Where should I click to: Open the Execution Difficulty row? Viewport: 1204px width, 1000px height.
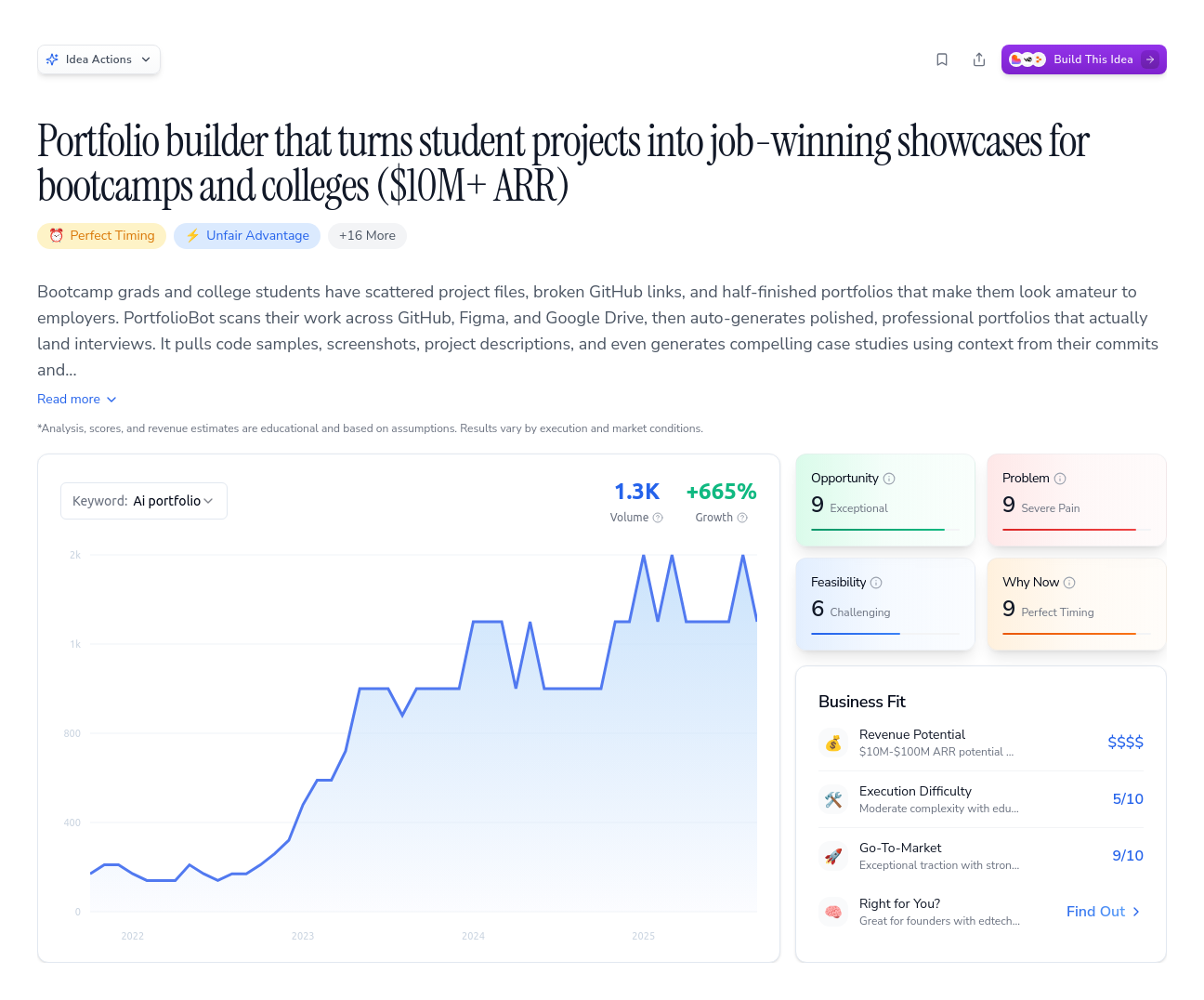(x=980, y=799)
